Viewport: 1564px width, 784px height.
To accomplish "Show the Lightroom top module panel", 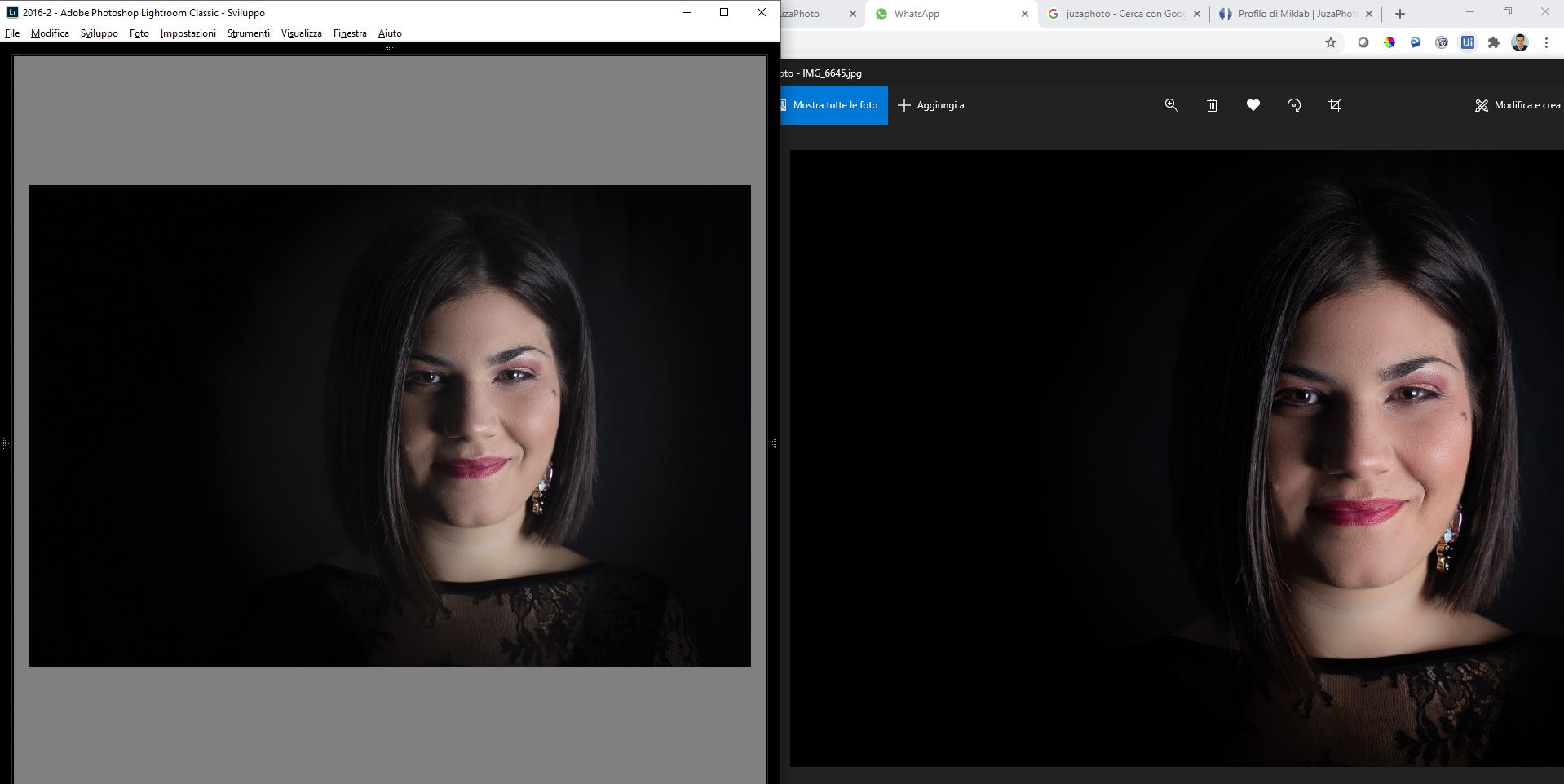I will tap(390, 49).
